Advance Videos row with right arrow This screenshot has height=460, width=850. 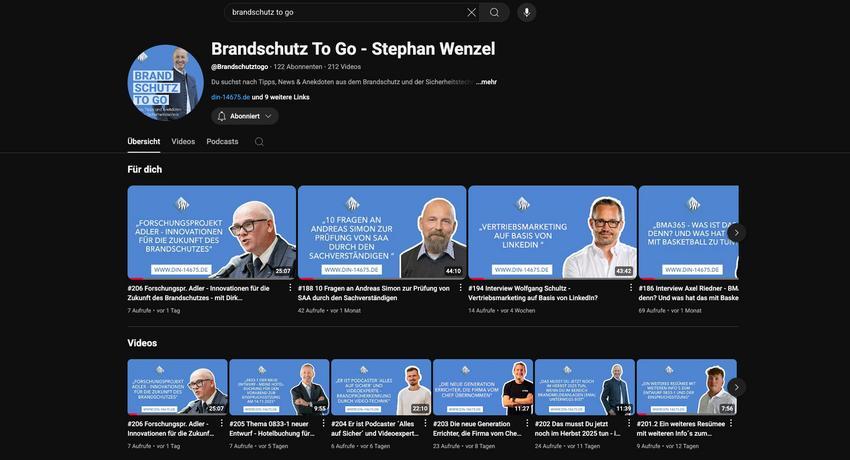click(736, 387)
